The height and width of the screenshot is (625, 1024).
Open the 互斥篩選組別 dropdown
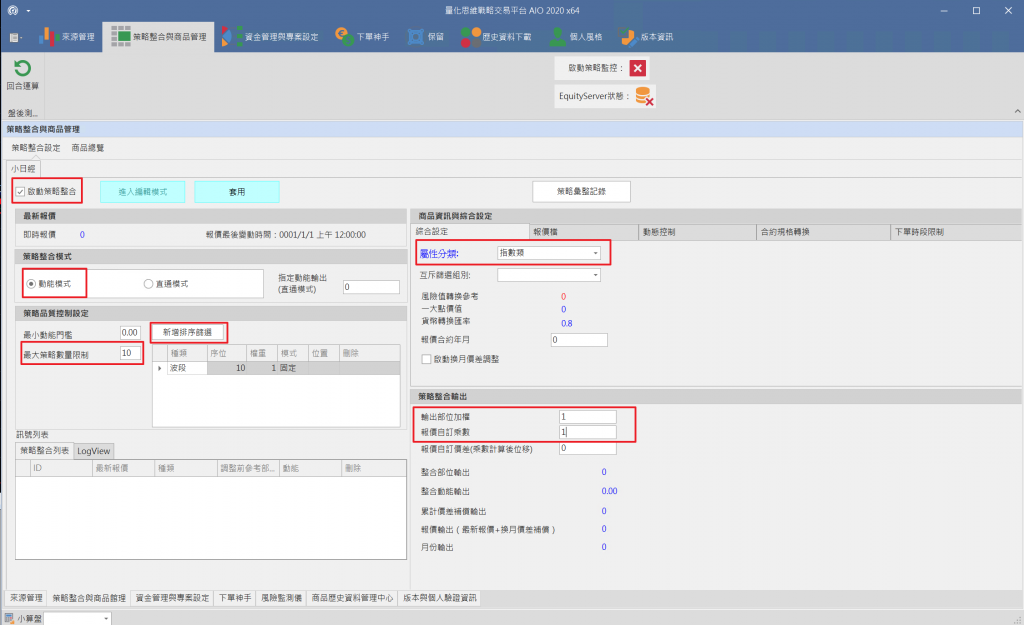click(x=595, y=274)
